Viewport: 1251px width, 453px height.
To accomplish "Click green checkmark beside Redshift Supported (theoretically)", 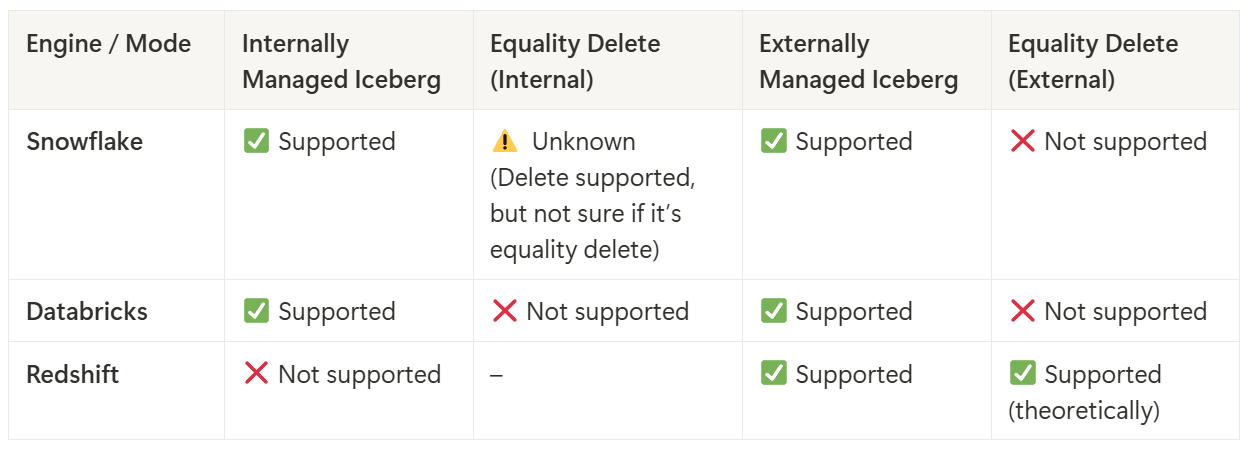I will pos(1022,374).
